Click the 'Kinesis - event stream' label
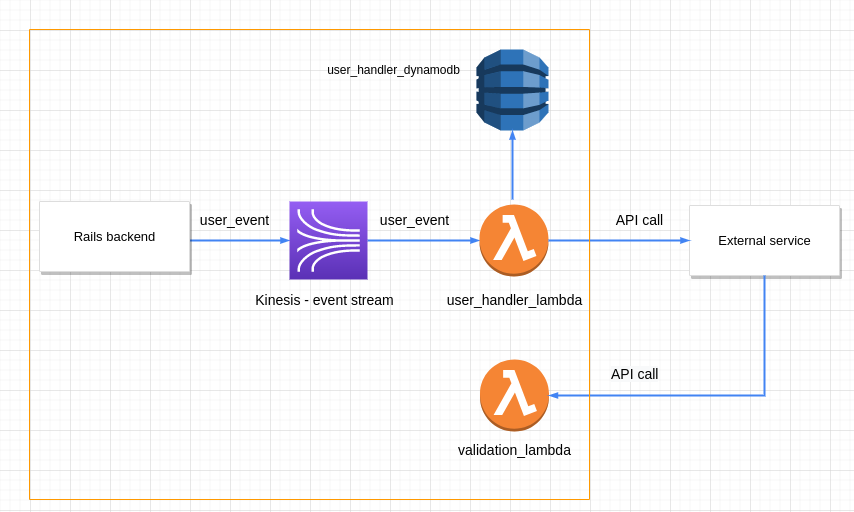This screenshot has height=512, width=854. pos(324,300)
